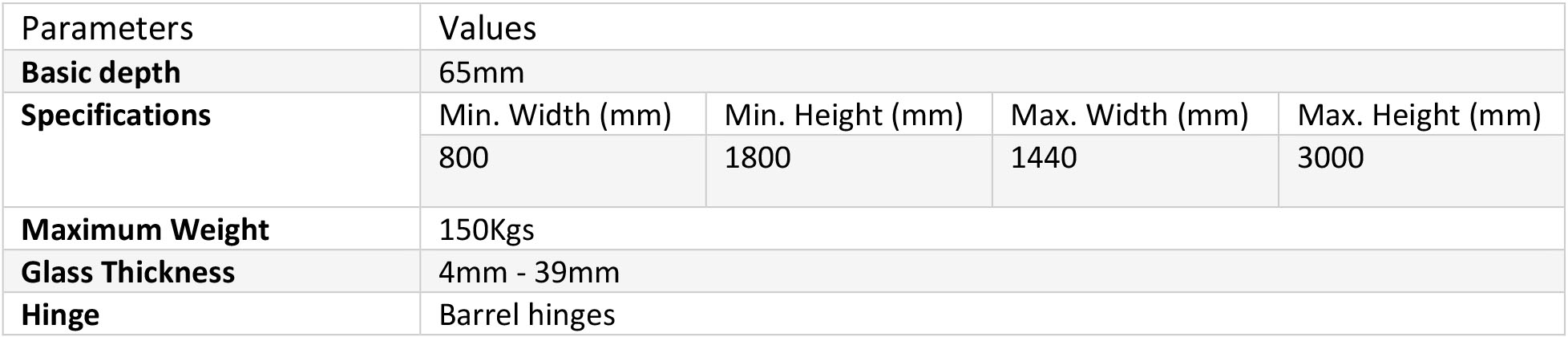Select the Specifications row label
Image resolution: width=1568 pixels, height=337 pixels.
tap(115, 116)
